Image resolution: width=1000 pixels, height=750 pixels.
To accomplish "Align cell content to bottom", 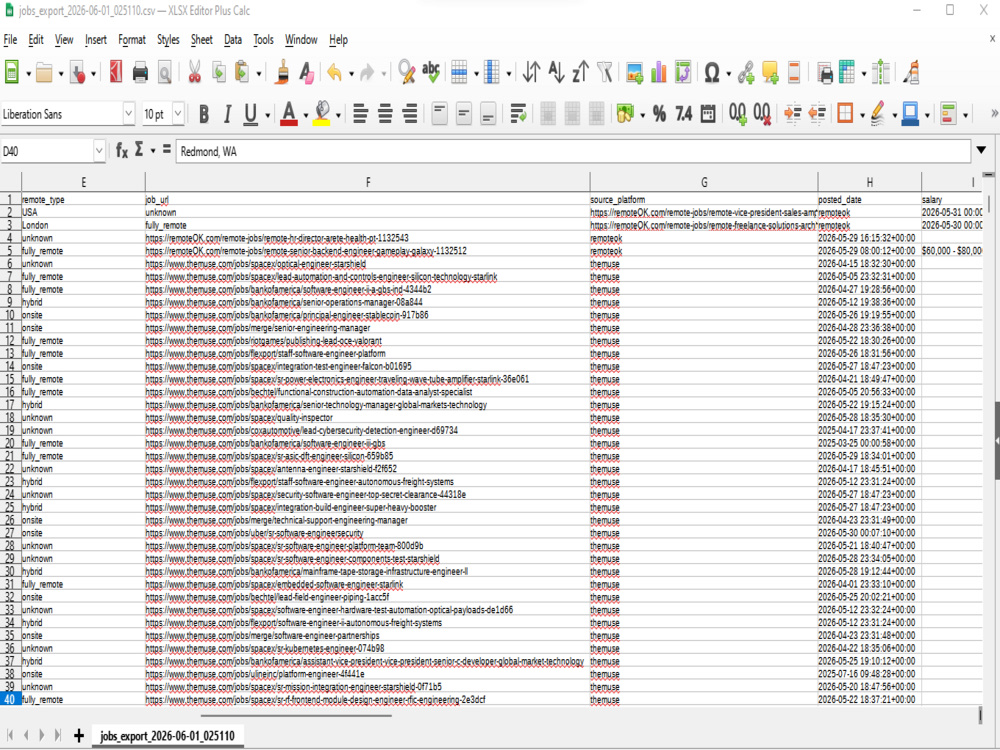I will tap(488, 114).
